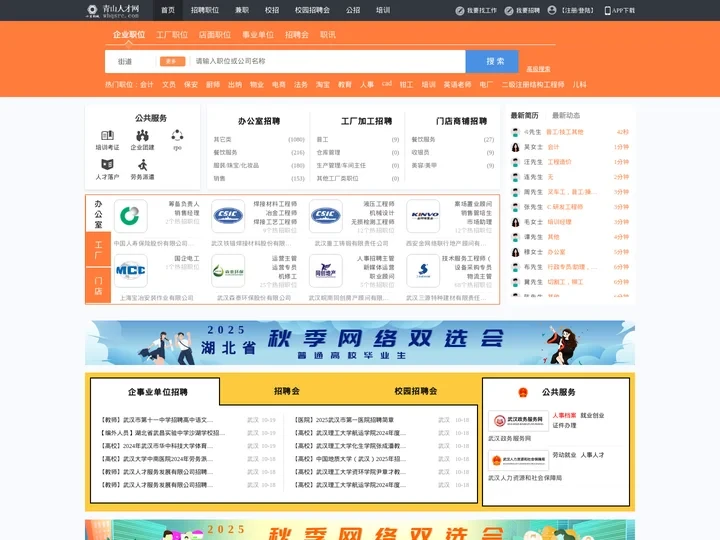
Task: Click the CSIC logo for 武汉重工铸锻
Action: 326,216
